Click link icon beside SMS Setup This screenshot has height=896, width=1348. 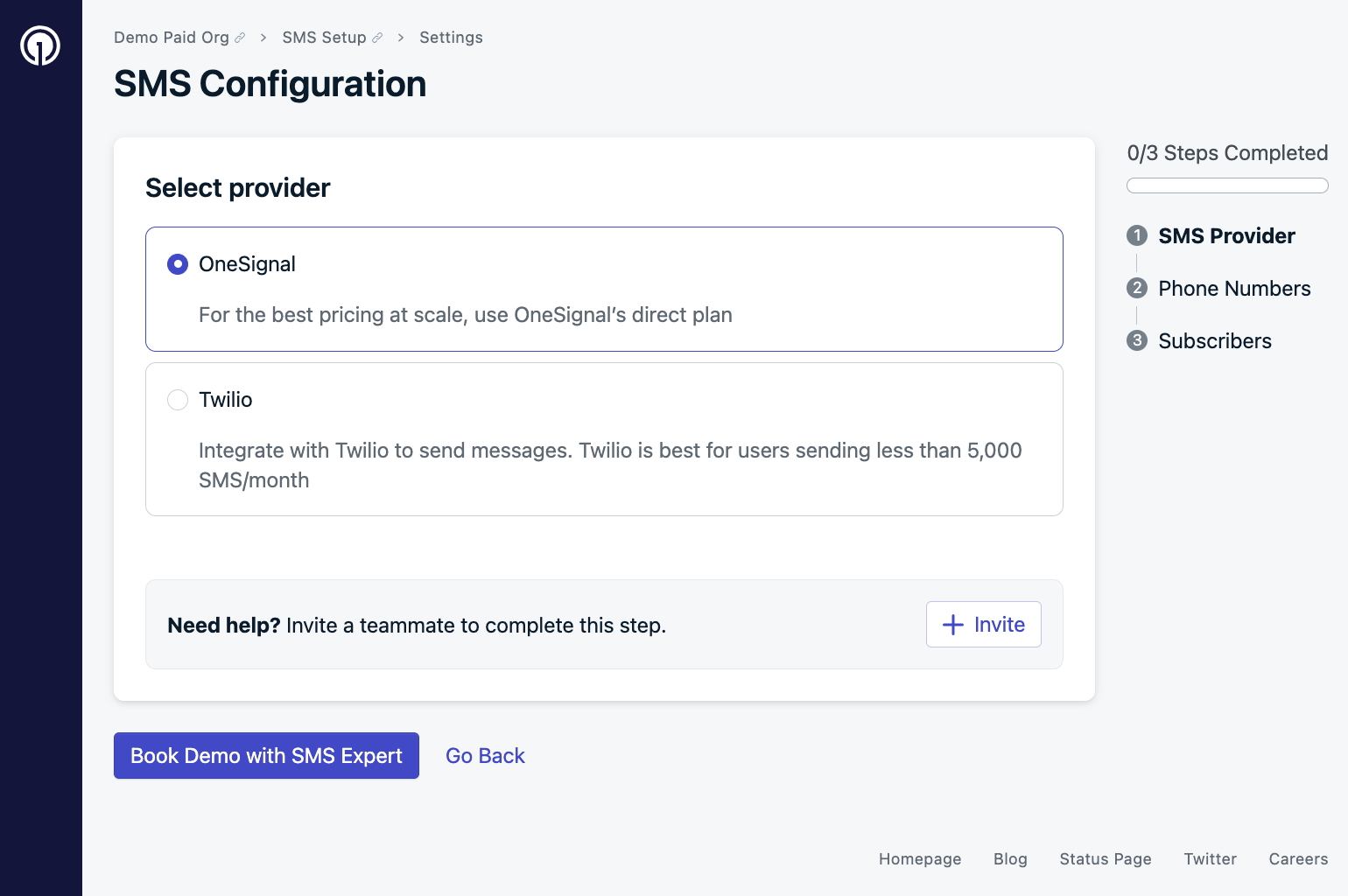pos(377,38)
